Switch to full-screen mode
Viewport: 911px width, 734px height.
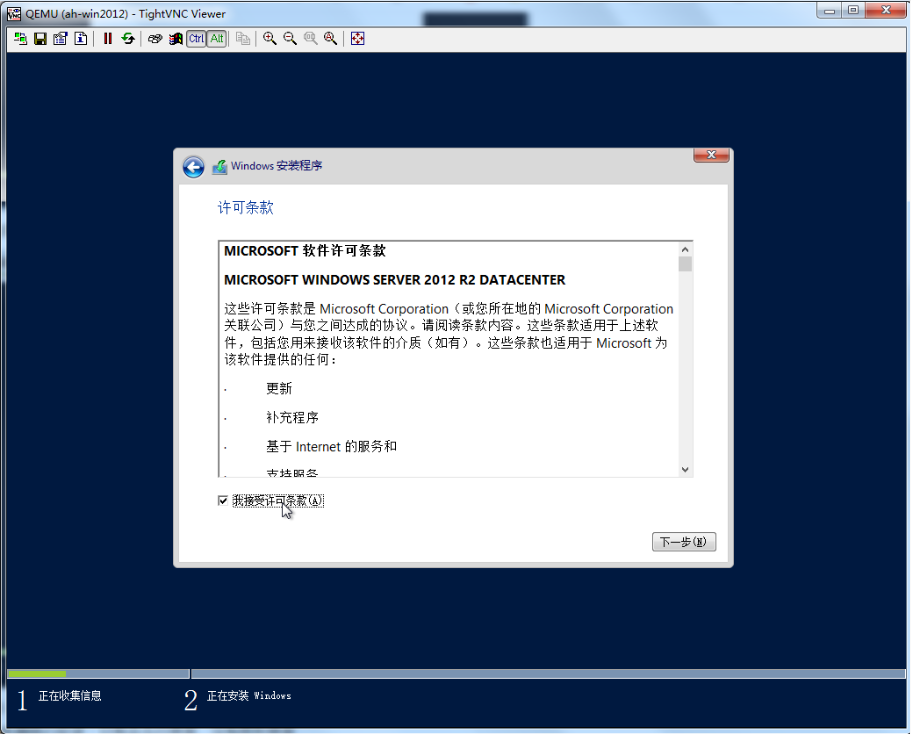pos(358,39)
